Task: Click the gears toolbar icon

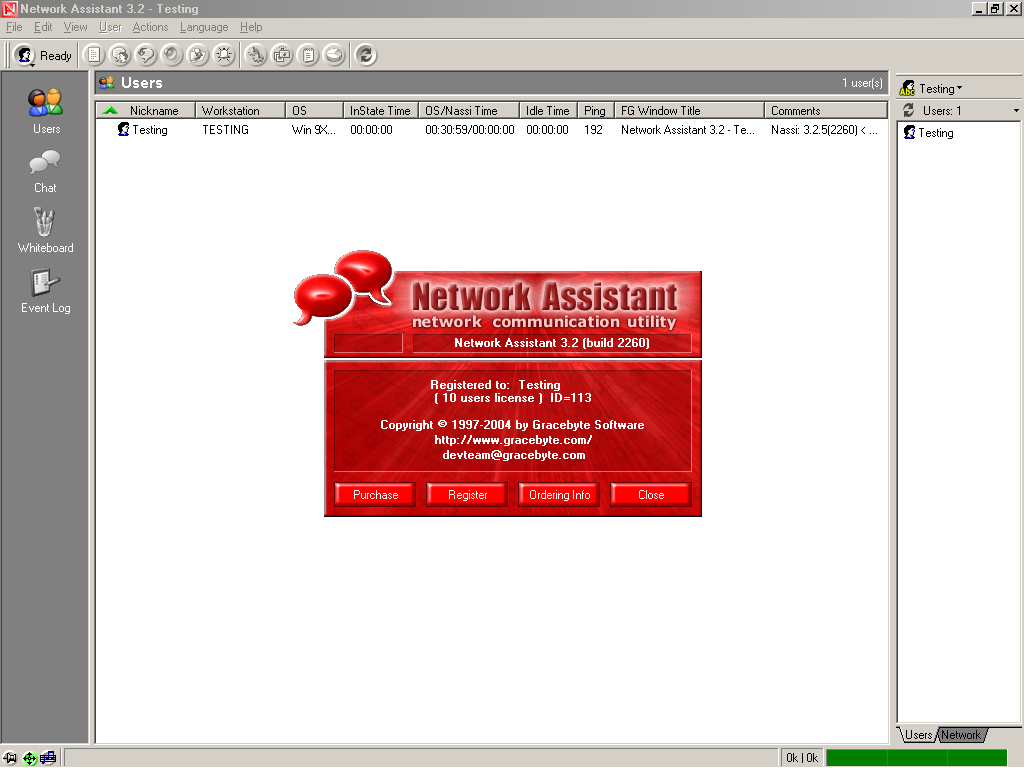Action: (256, 55)
